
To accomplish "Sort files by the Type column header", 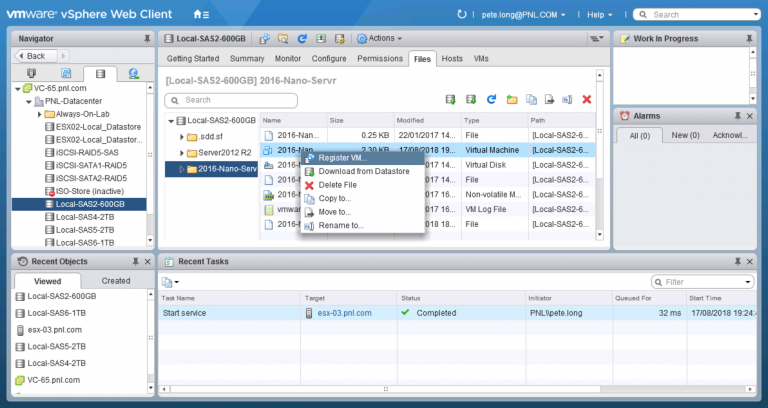I will point(495,120).
